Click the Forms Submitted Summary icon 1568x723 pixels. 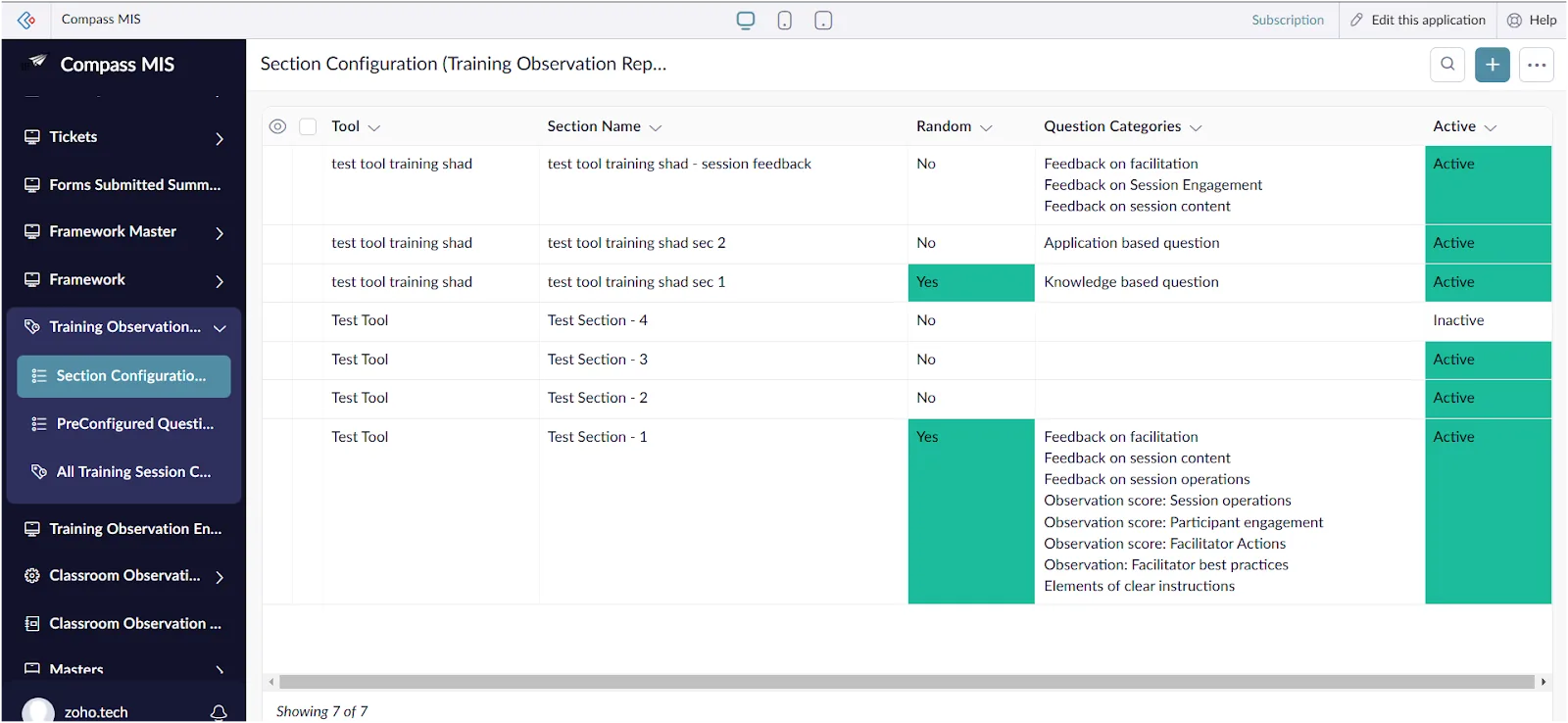point(32,184)
